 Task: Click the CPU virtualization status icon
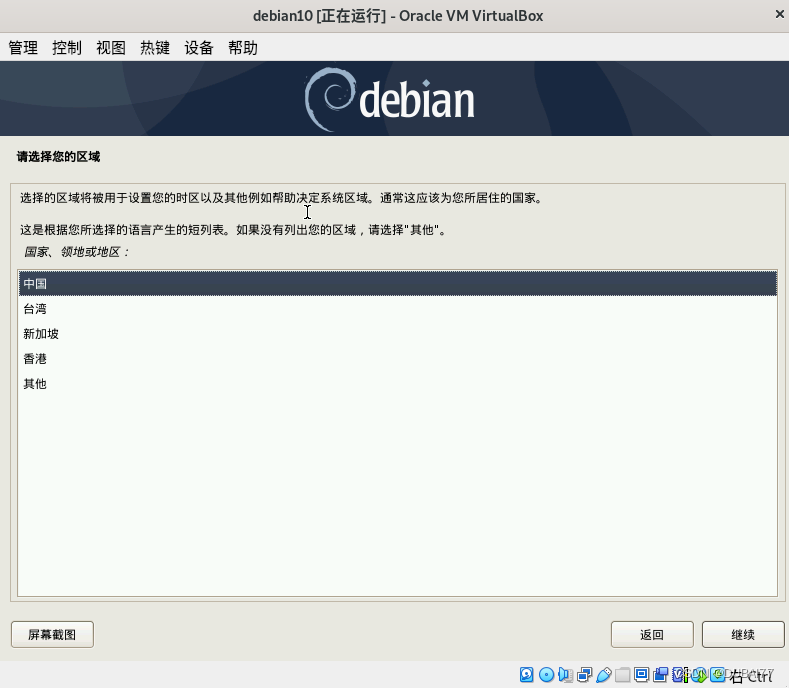(x=679, y=674)
